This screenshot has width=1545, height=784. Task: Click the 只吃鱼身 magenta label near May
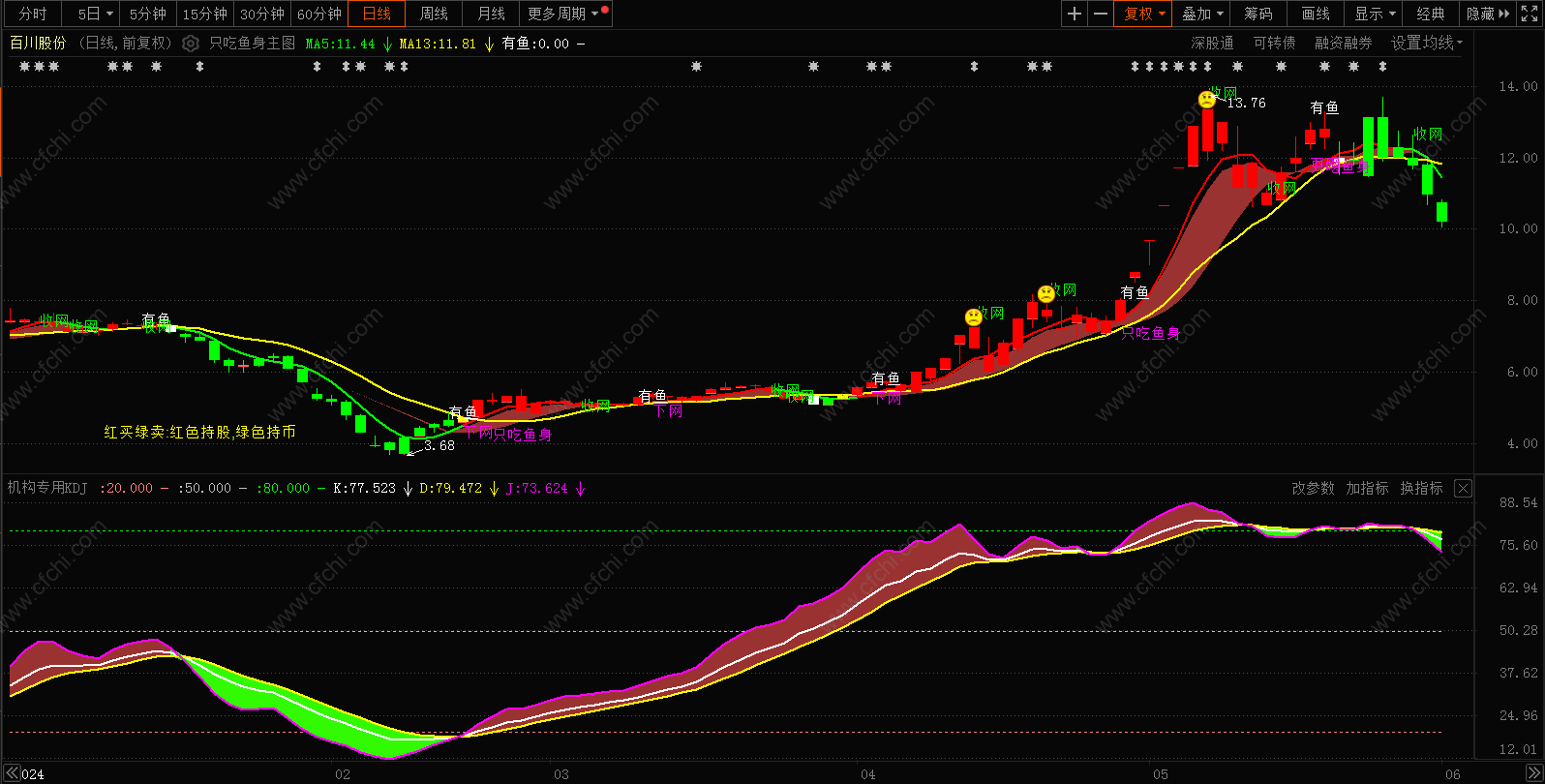coord(1151,333)
